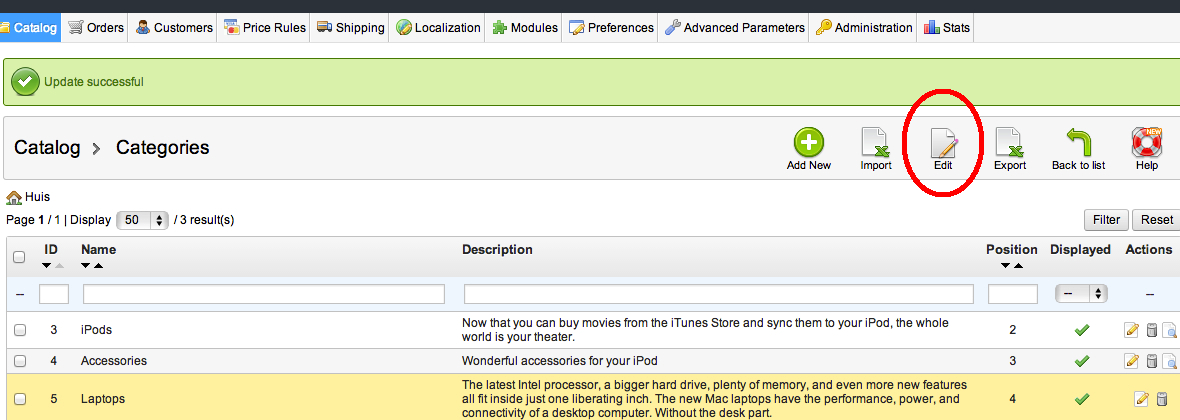
Task: Tick the checkbox for Laptops row
Action: pyautogui.click(x=19, y=399)
